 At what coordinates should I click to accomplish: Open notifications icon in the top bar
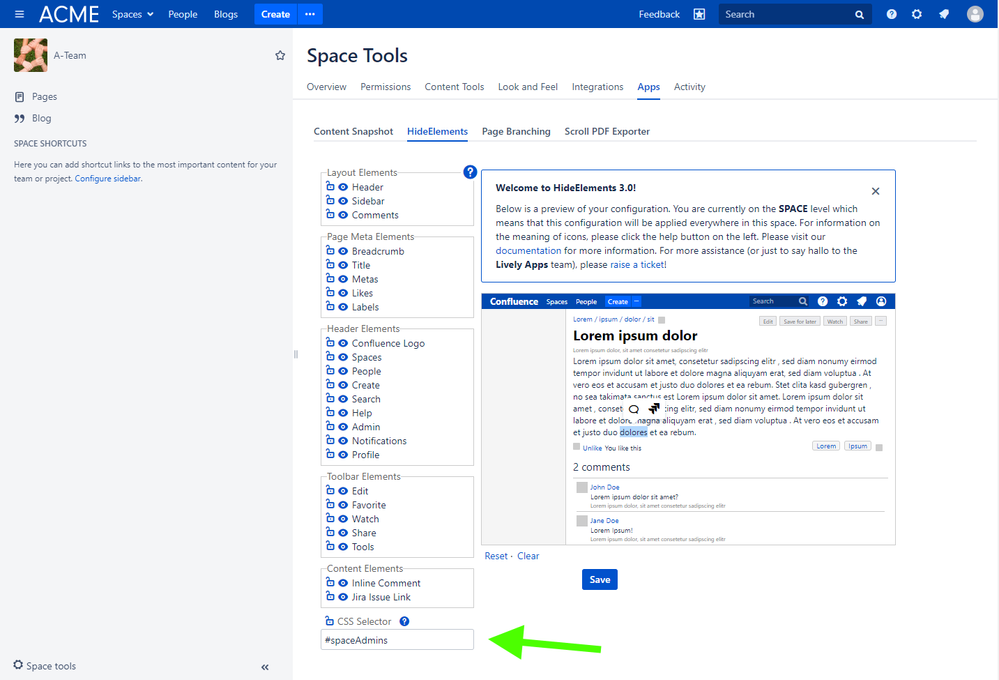tap(944, 14)
